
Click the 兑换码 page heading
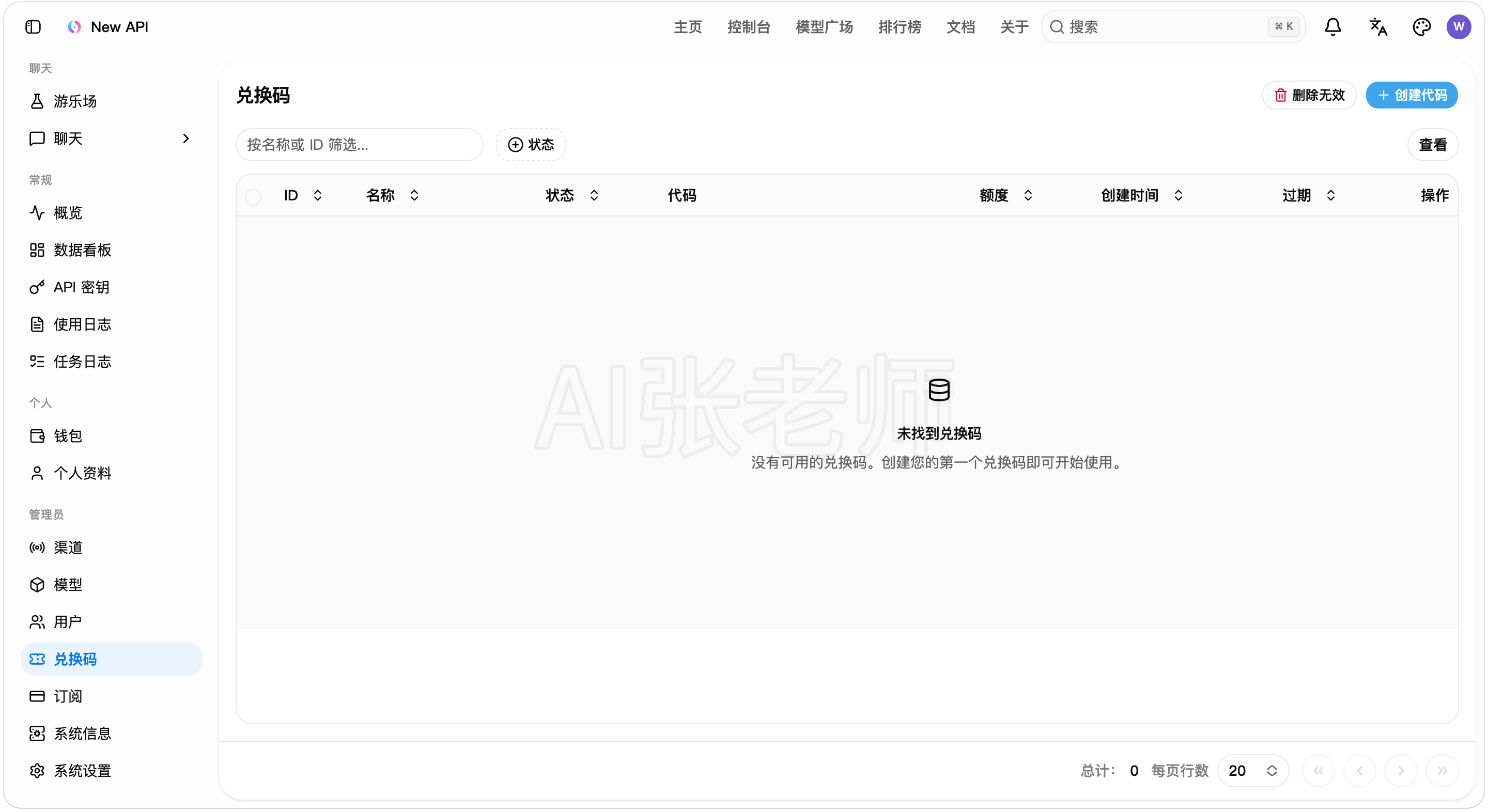(263, 95)
